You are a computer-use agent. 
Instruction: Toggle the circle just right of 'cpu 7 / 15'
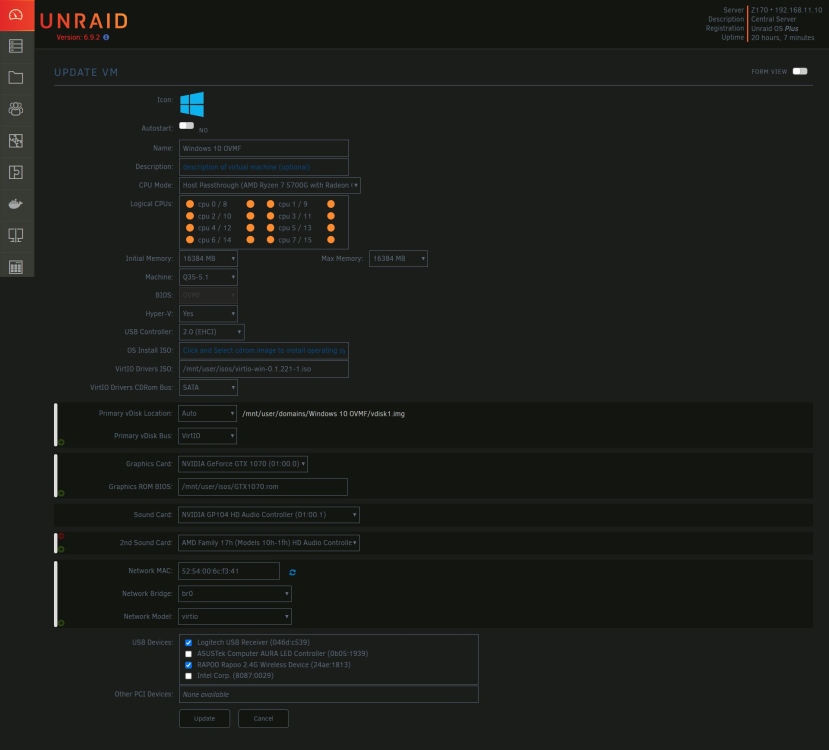click(331, 240)
